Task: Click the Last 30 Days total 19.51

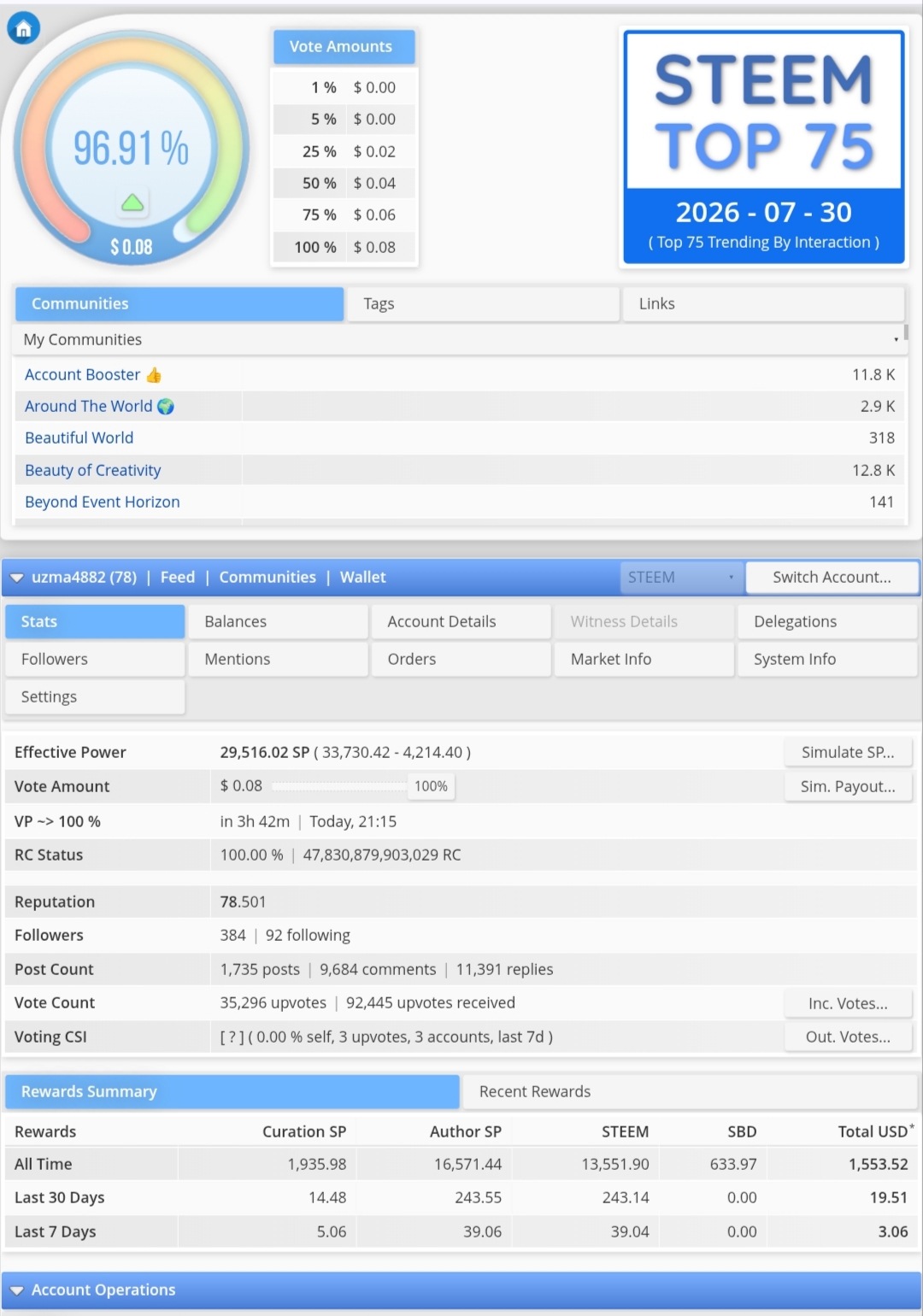Action: [889, 1198]
